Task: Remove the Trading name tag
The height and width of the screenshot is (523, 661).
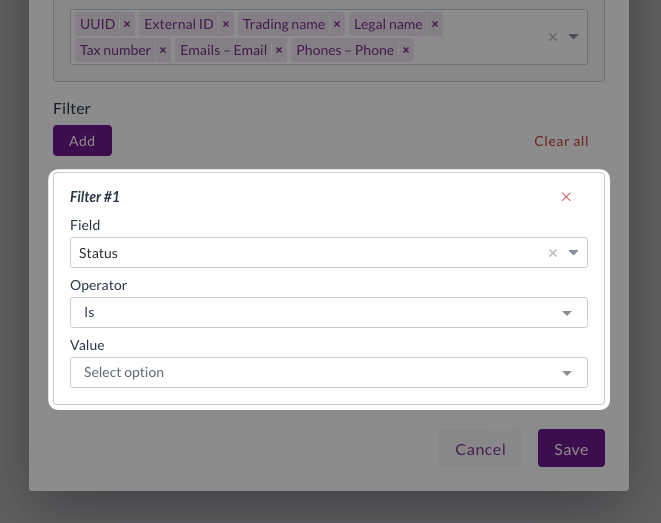Action: pos(337,24)
